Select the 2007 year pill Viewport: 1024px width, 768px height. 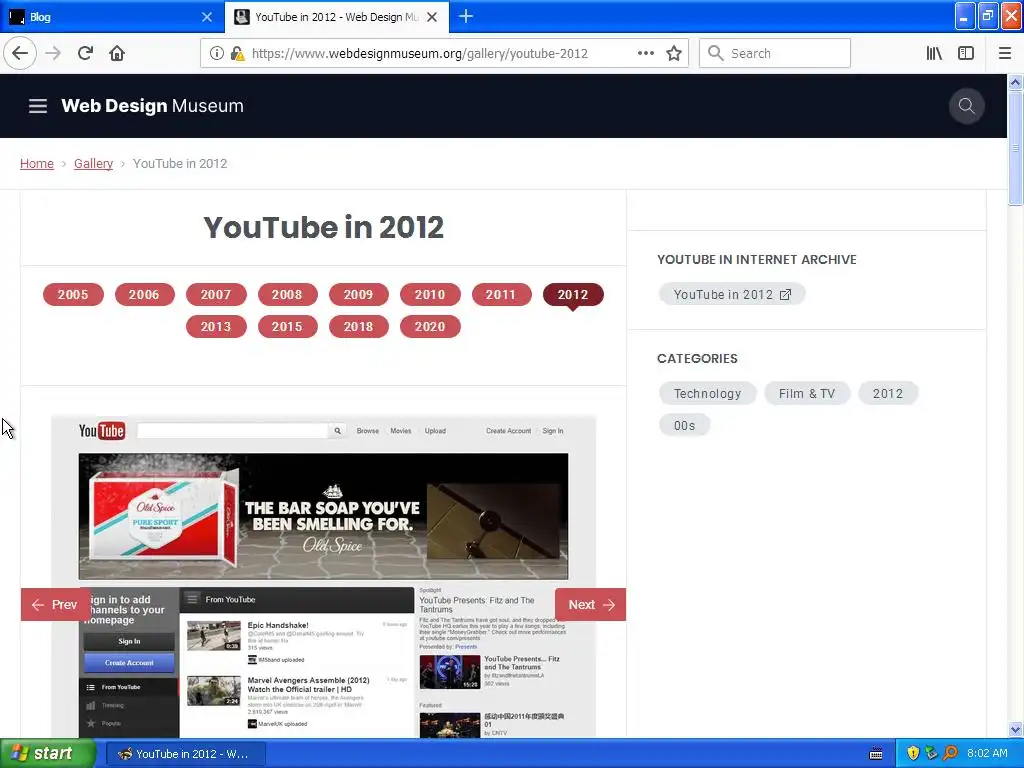[216, 295]
